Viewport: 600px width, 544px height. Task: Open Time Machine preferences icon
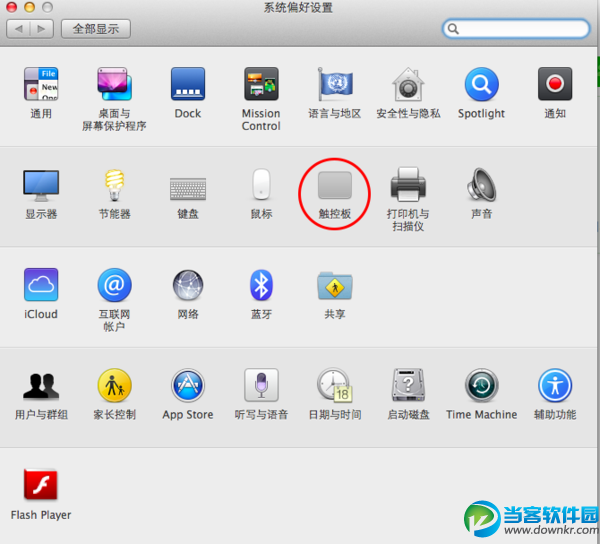[481, 385]
